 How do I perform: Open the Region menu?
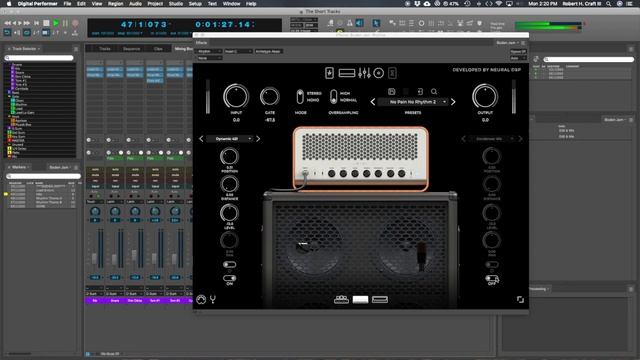[116, 4]
